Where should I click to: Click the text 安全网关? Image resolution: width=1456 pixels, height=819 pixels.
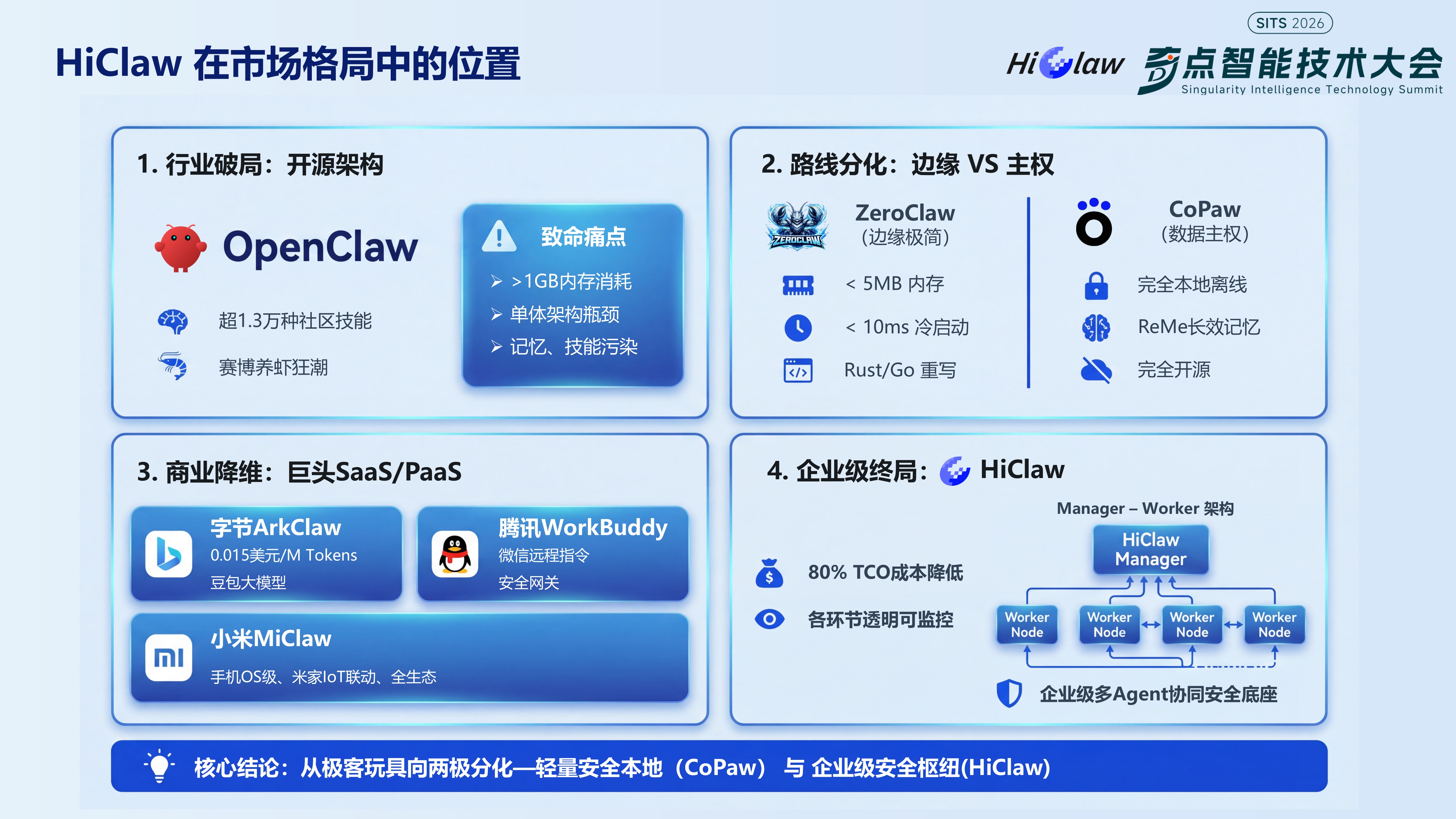[528, 582]
